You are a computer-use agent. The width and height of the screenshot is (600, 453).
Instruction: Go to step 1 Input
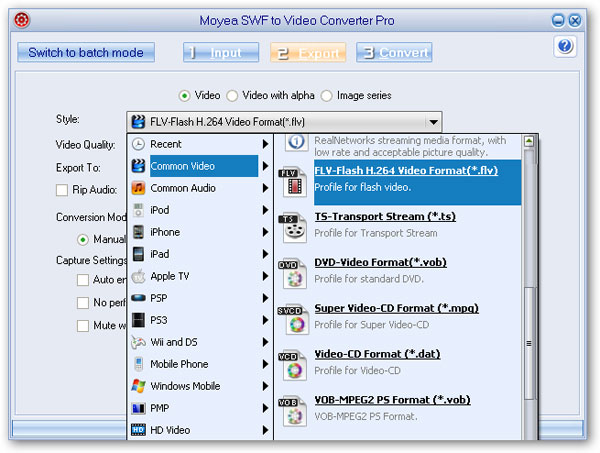[221, 52]
